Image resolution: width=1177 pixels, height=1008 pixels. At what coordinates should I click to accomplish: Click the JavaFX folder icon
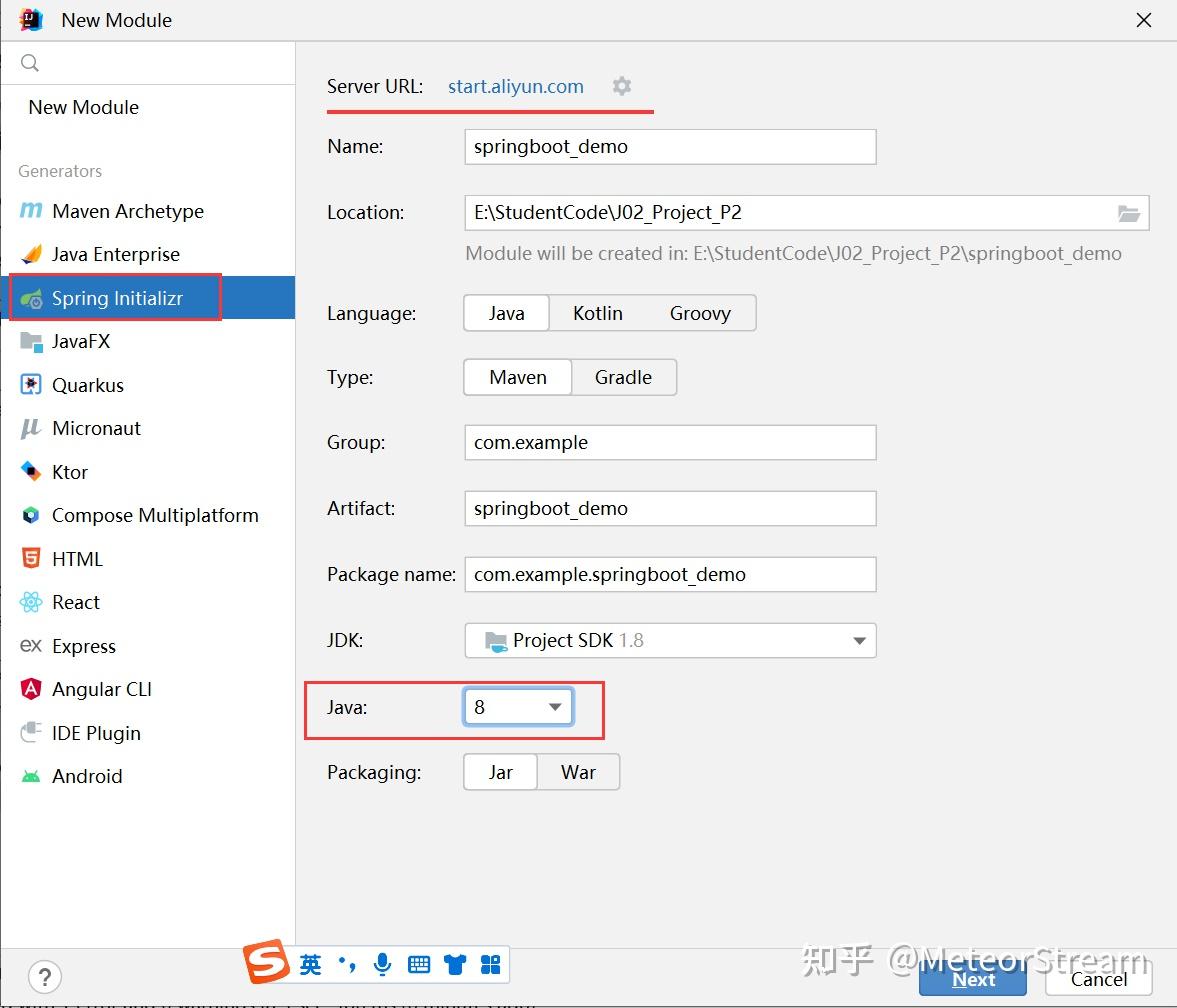click(31, 342)
